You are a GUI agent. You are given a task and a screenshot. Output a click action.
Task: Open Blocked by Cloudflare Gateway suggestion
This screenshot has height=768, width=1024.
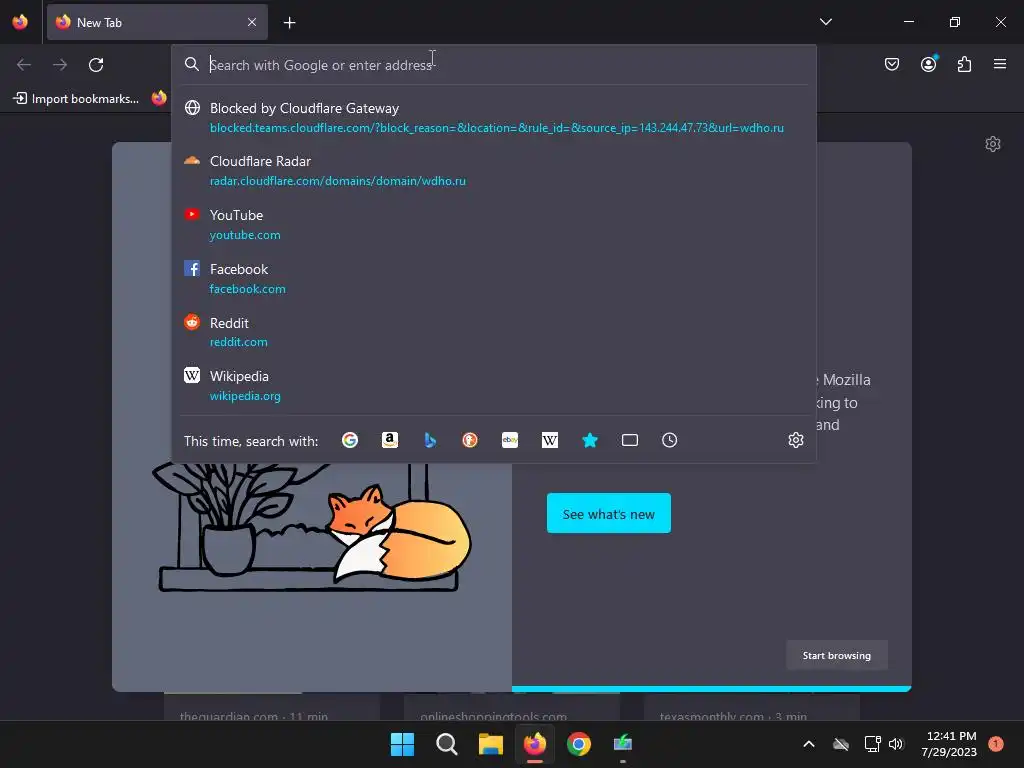[494, 118]
